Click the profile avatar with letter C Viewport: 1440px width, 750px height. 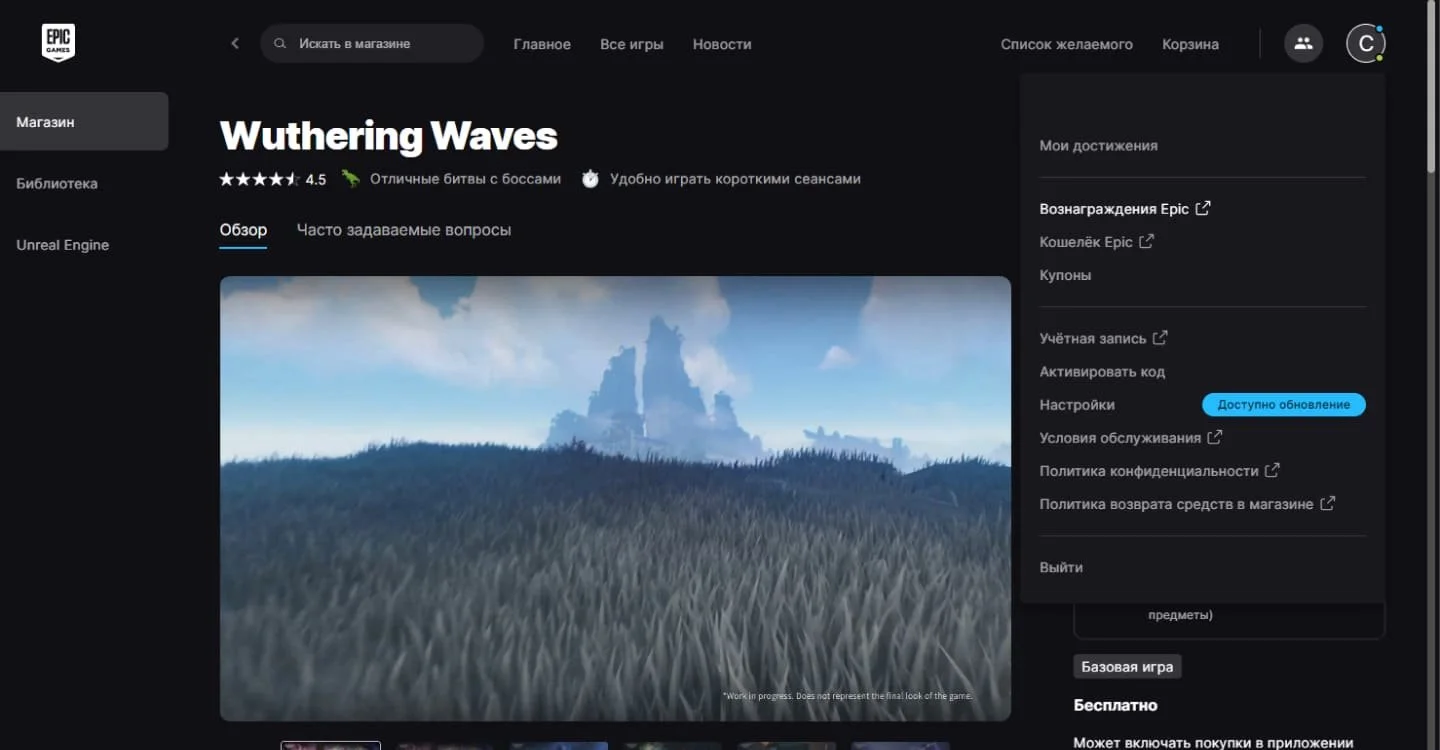click(1366, 44)
